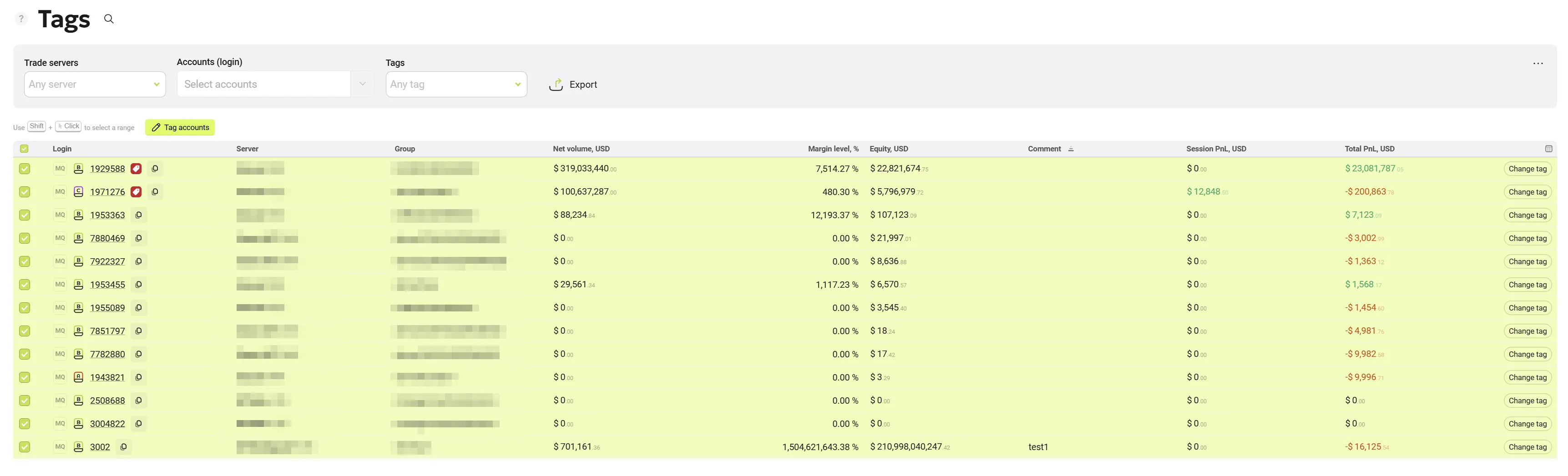Image resolution: width=1568 pixels, height=476 pixels.
Task: Open the three-dots more options menu
Action: point(1538,64)
